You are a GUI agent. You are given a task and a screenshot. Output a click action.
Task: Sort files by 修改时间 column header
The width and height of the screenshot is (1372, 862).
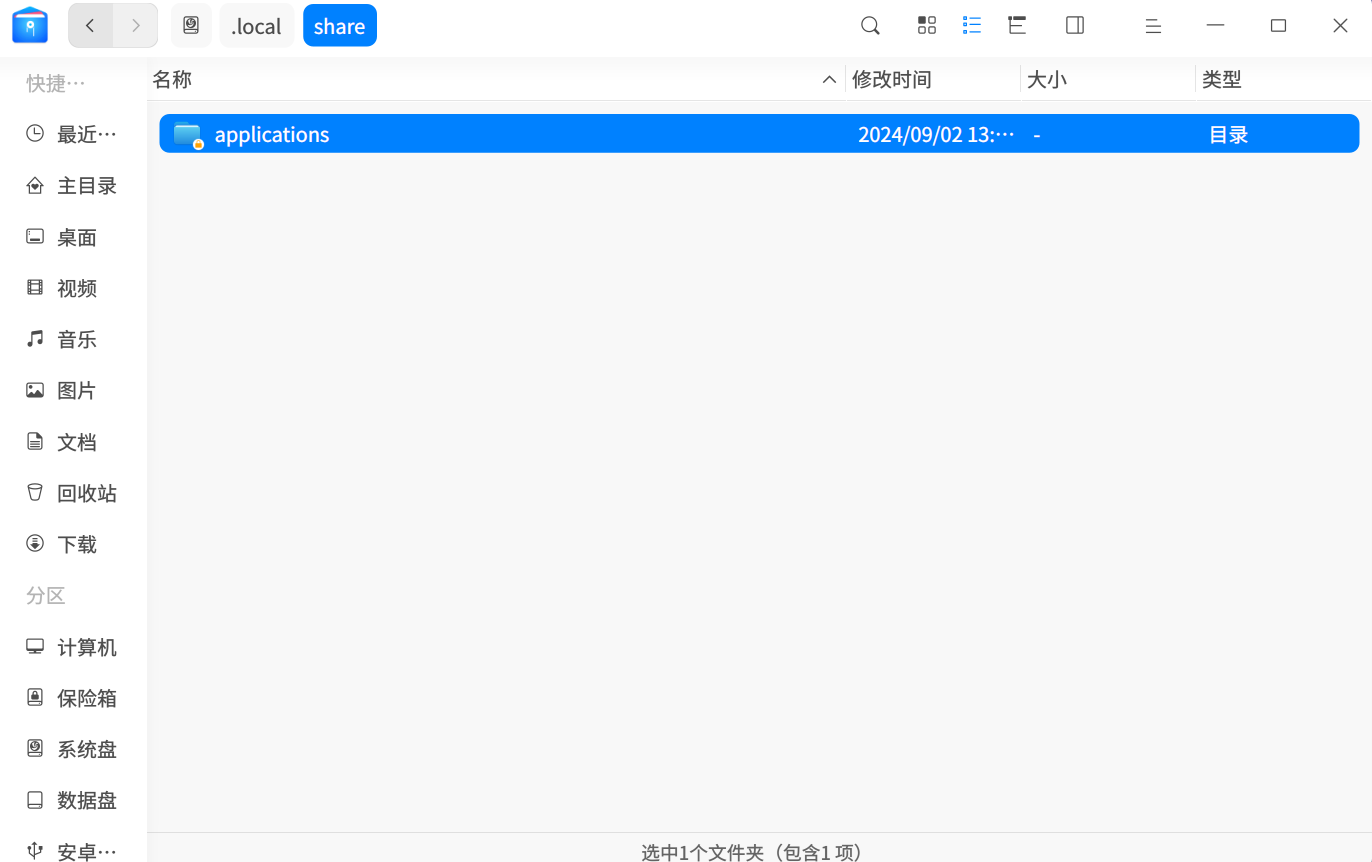point(891,78)
